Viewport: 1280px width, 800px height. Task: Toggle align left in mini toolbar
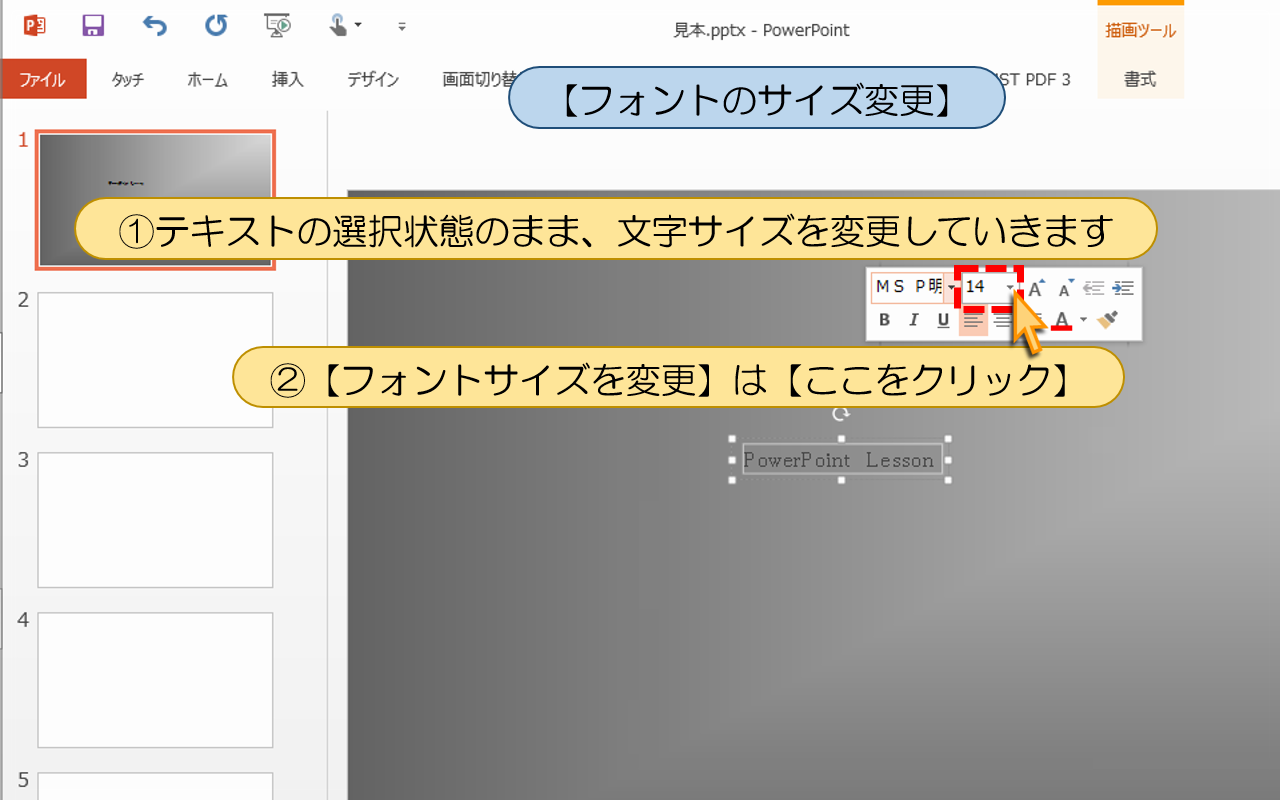coord(973,320)
